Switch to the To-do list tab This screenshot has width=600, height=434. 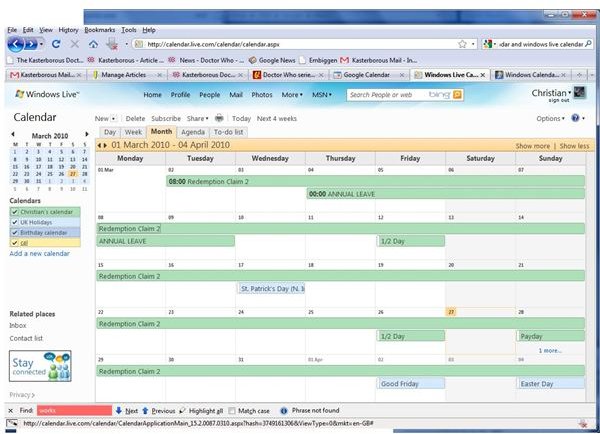(228, 132)
